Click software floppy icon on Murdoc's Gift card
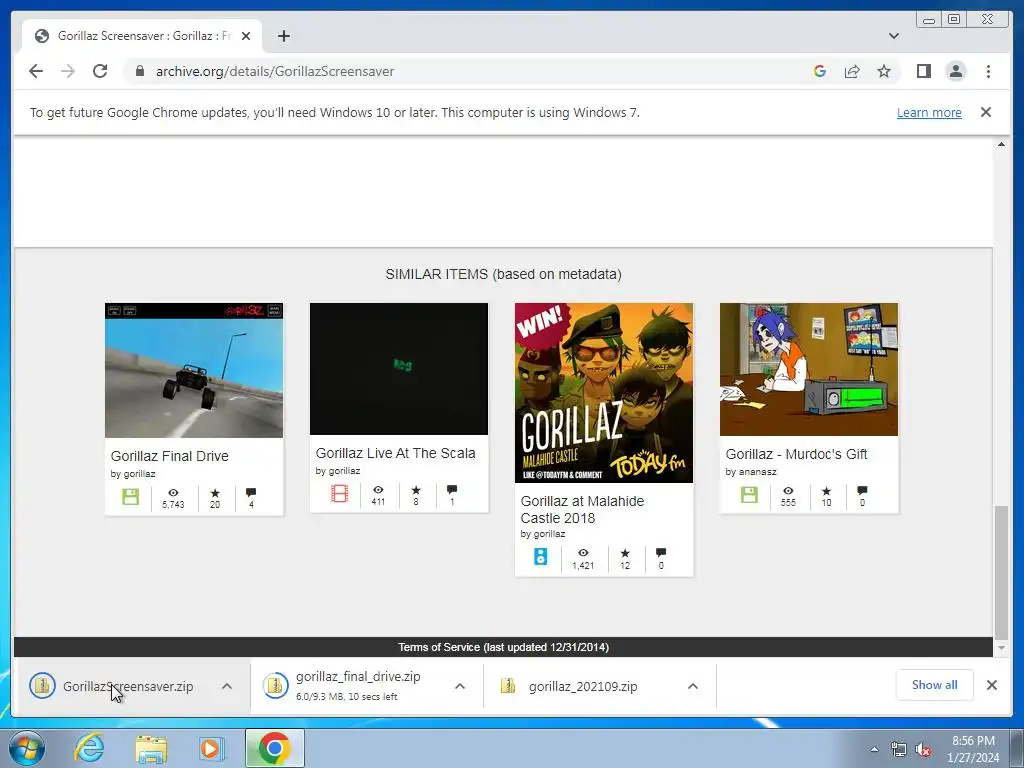 749,495
